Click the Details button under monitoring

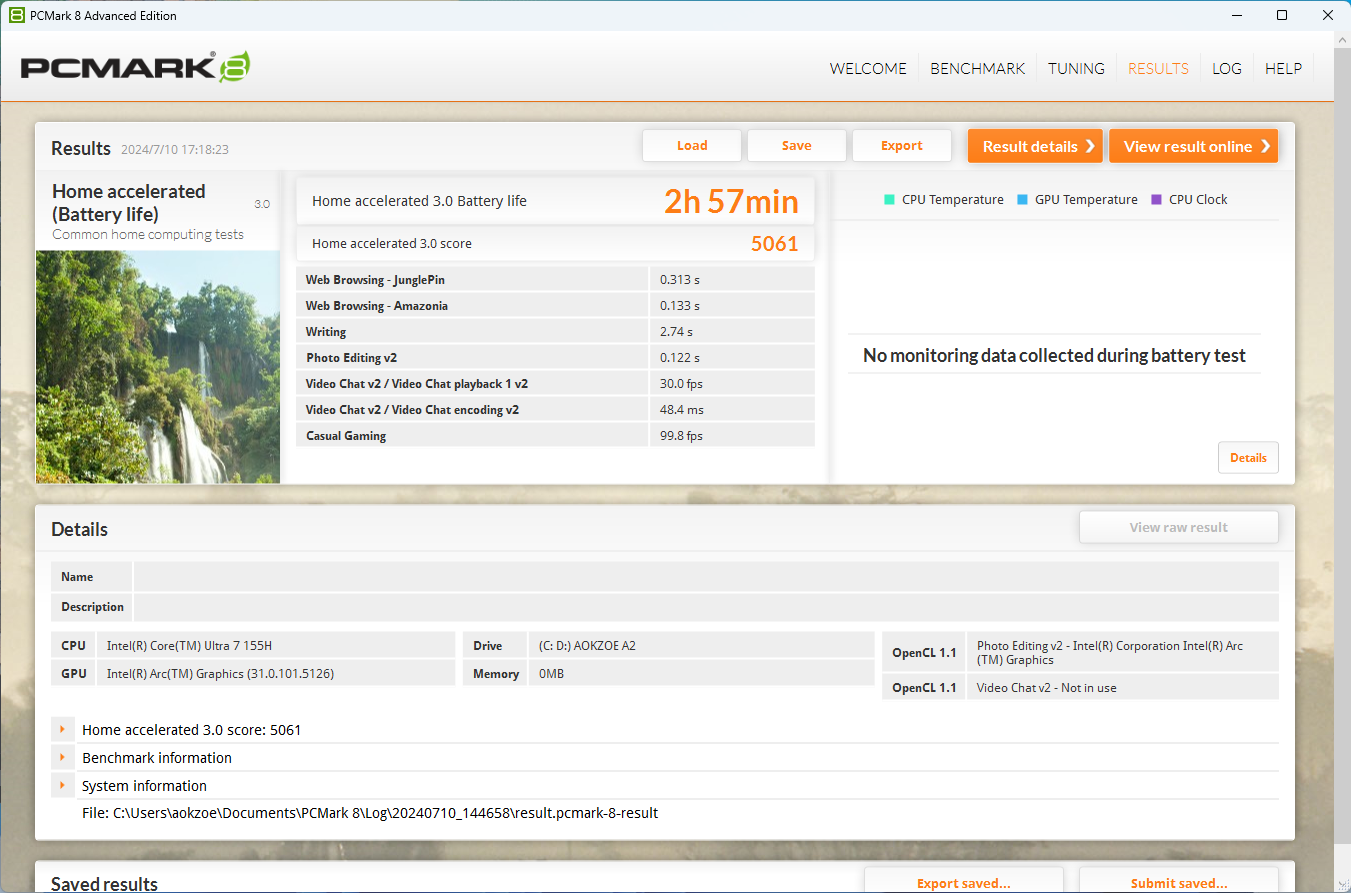click(x=1248, y=457)
